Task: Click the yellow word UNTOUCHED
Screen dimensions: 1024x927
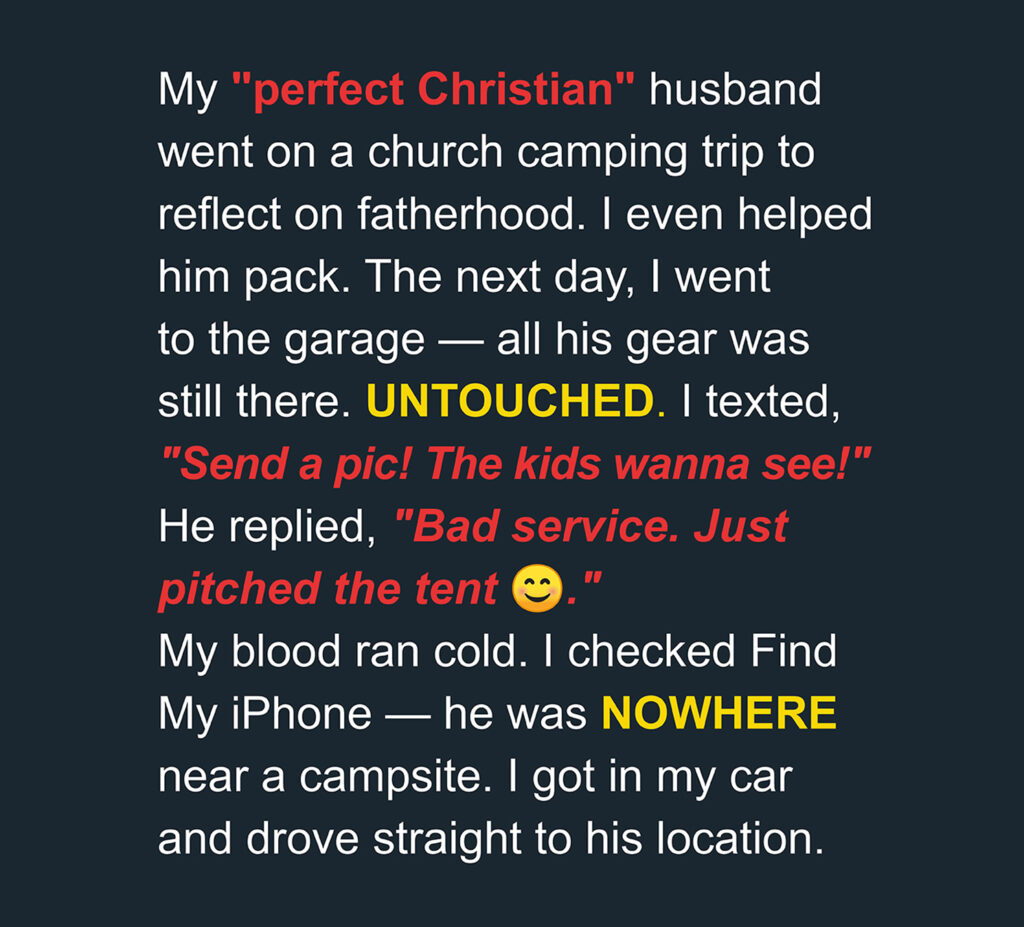Action: point(511,400)
